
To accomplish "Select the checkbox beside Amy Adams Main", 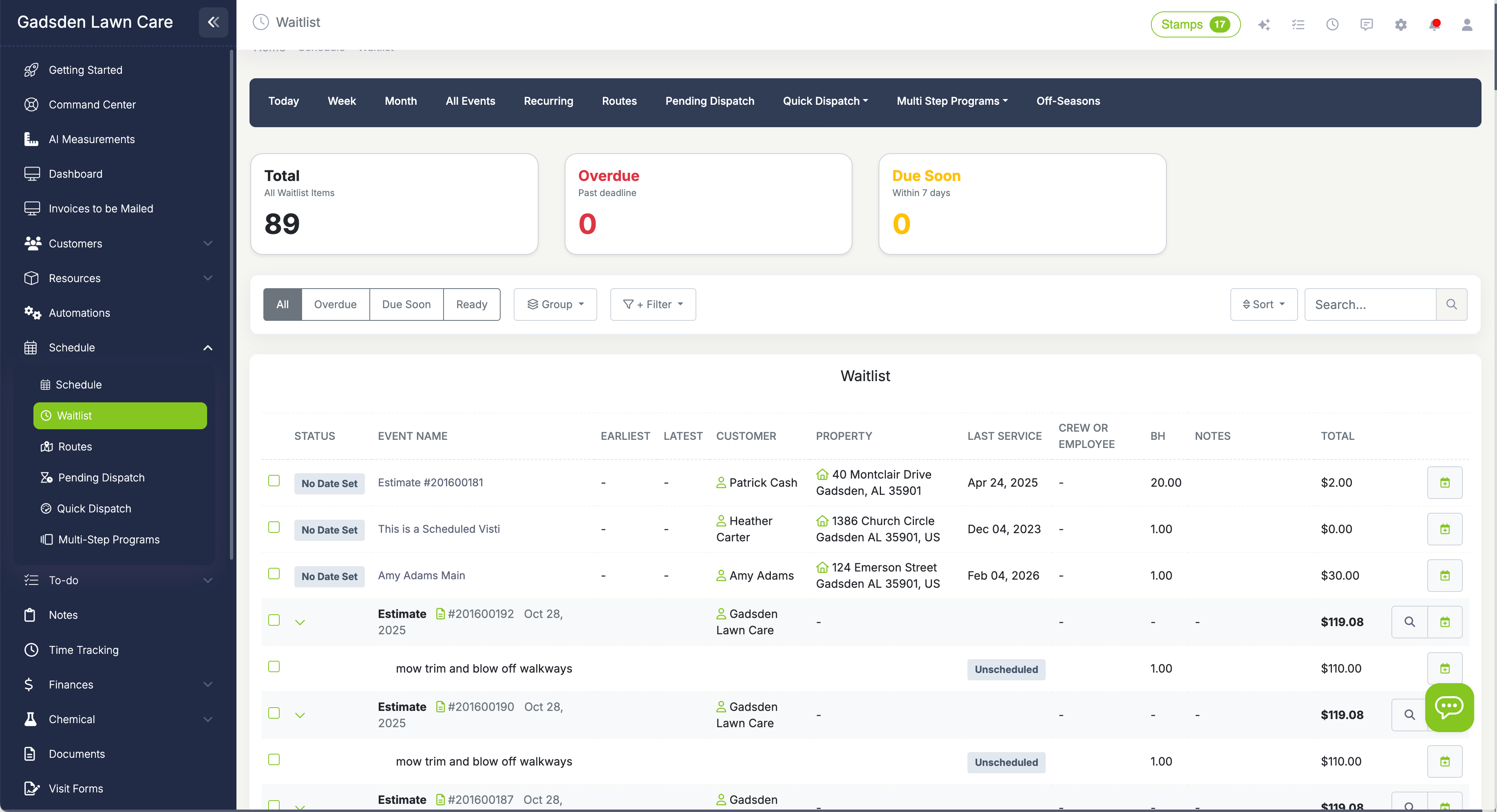I will click(274, 574).
